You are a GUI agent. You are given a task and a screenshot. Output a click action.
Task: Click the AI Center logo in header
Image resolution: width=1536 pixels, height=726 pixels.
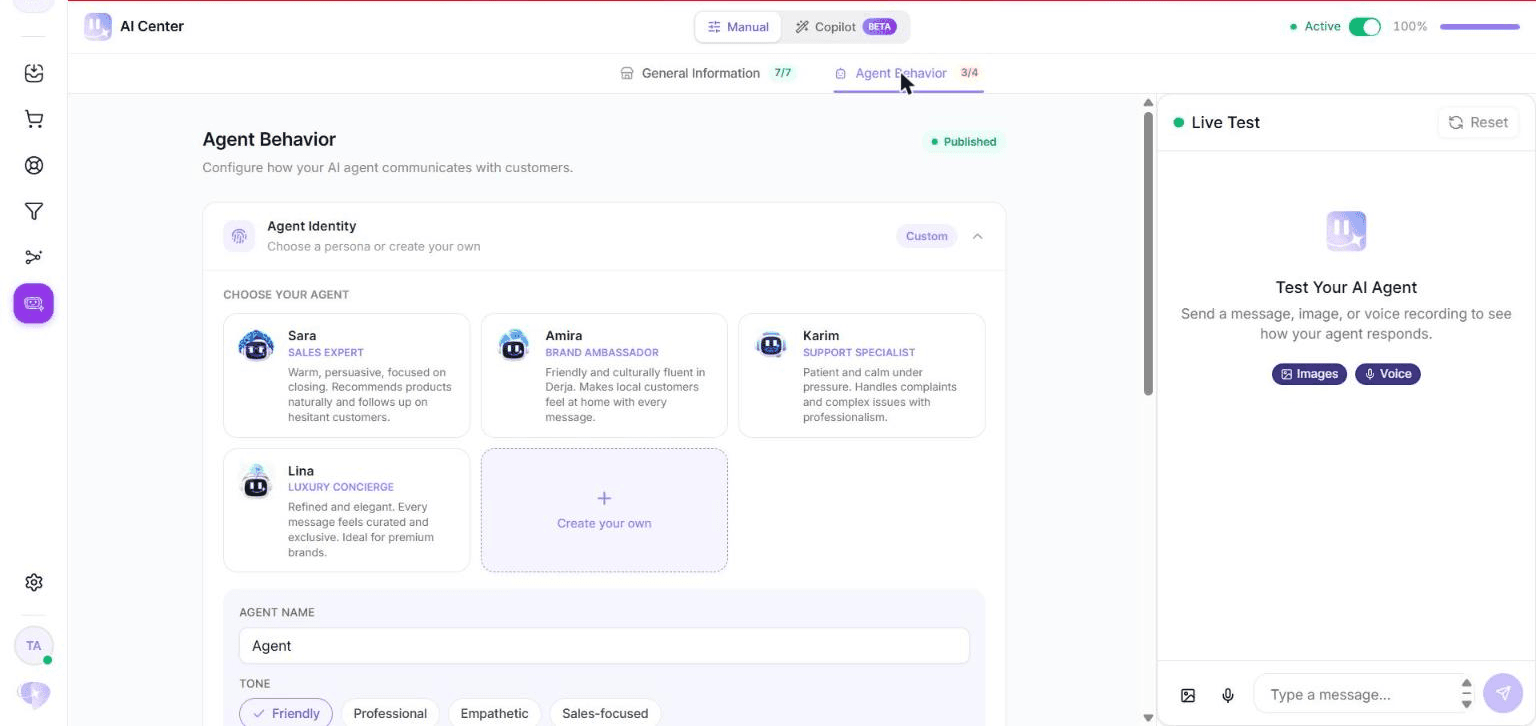coord(98,27)
